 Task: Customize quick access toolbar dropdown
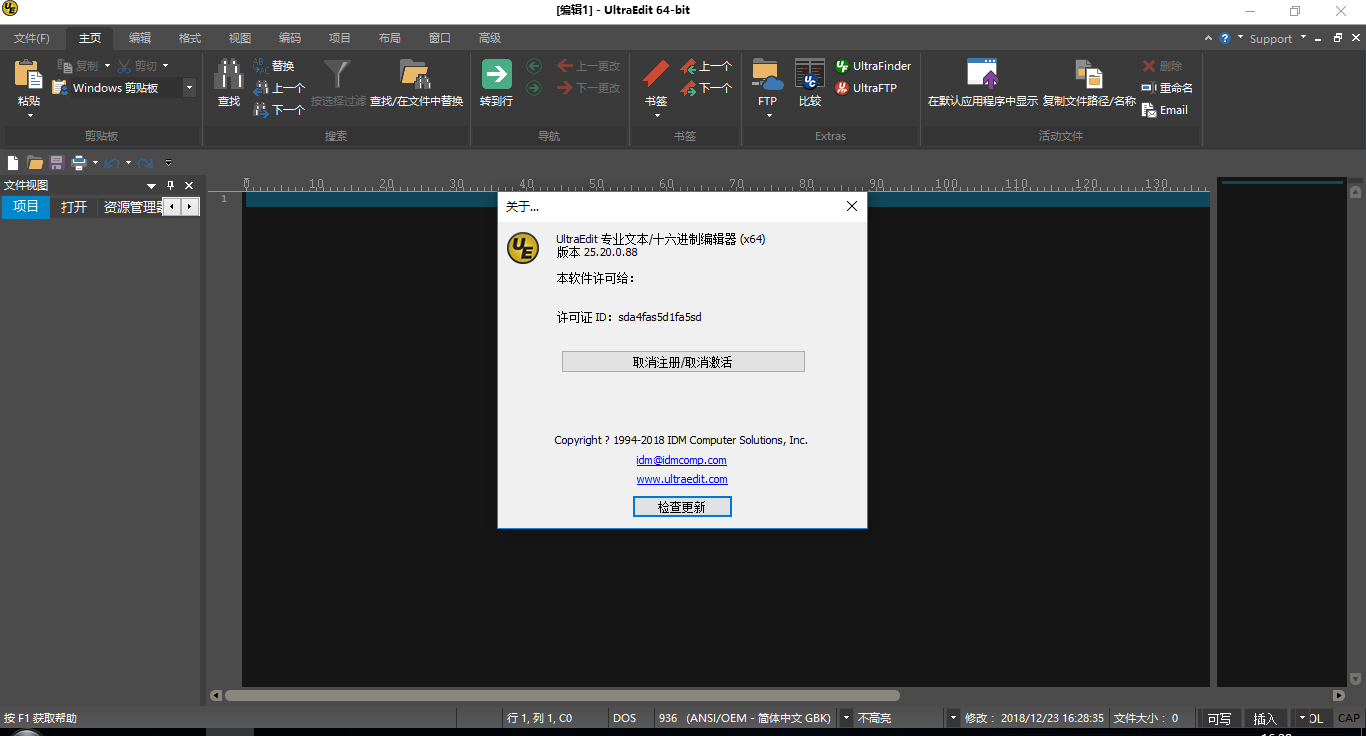tap(168, 162)
